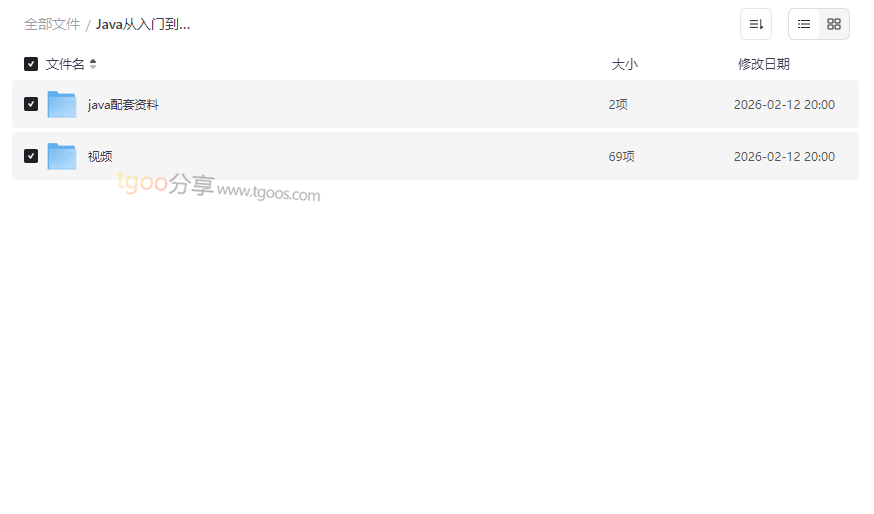
Task: Toggle the select-all files checkbox
Action: (31, 64)
